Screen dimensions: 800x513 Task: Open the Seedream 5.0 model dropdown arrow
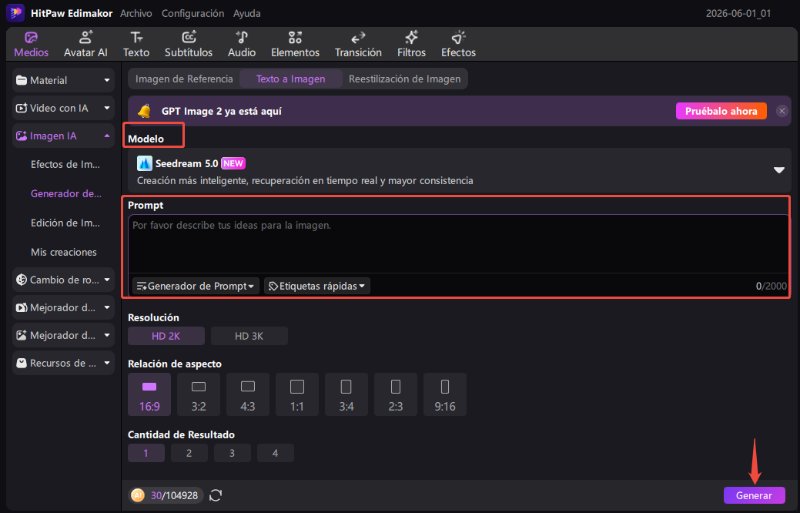779,170
